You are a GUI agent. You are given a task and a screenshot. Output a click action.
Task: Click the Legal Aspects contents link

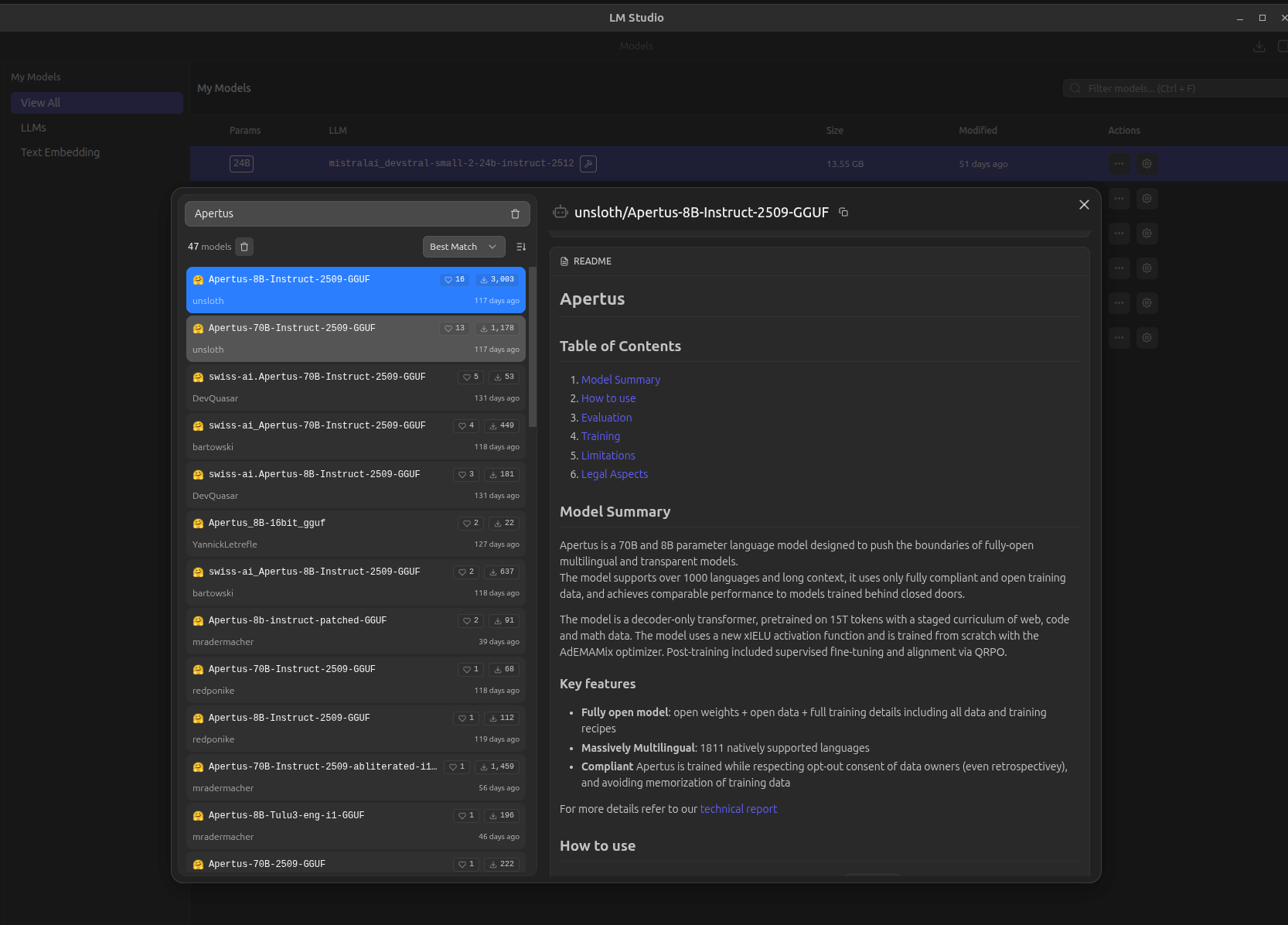(614, 474)
